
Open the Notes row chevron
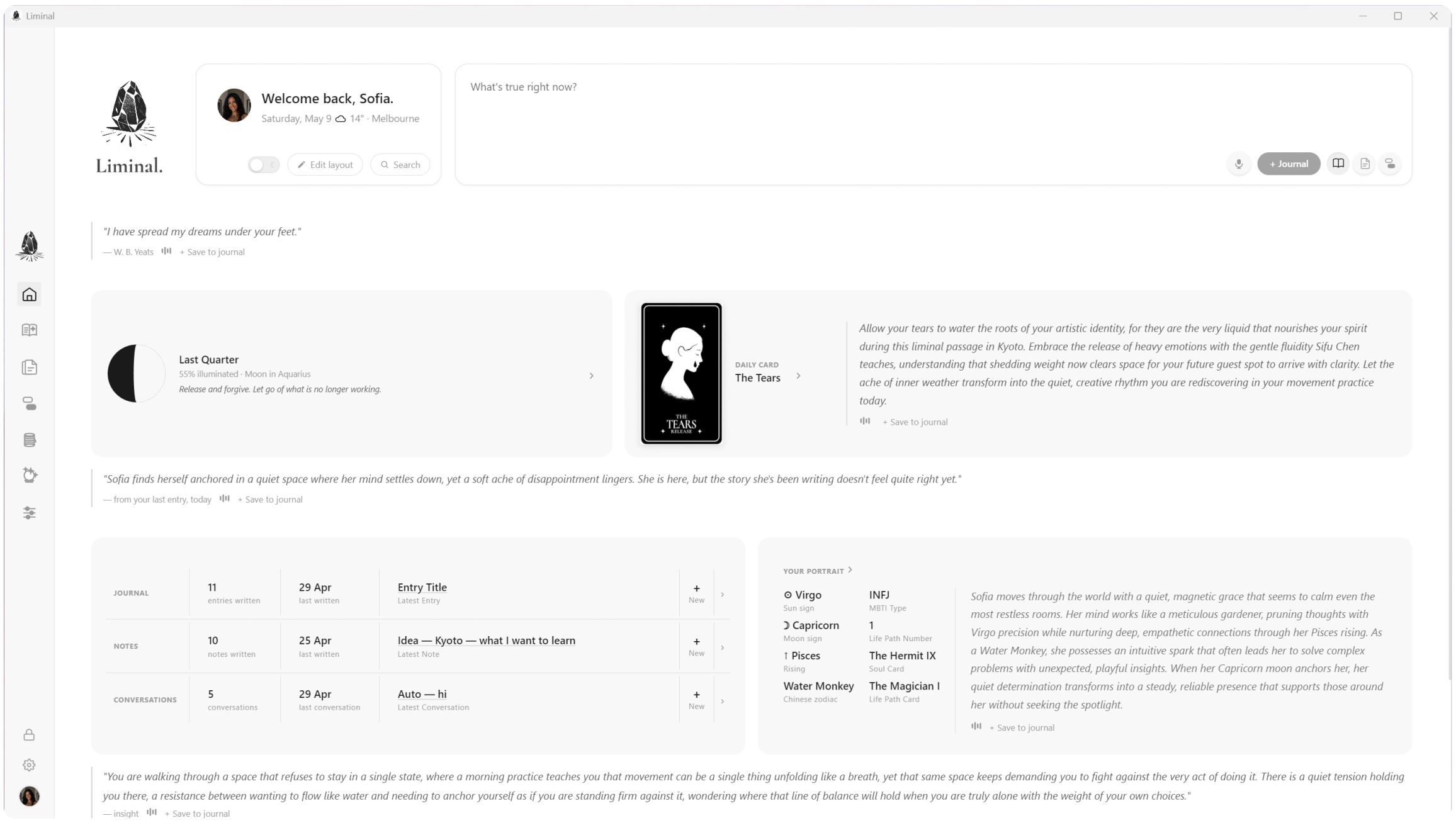point(722,647)
